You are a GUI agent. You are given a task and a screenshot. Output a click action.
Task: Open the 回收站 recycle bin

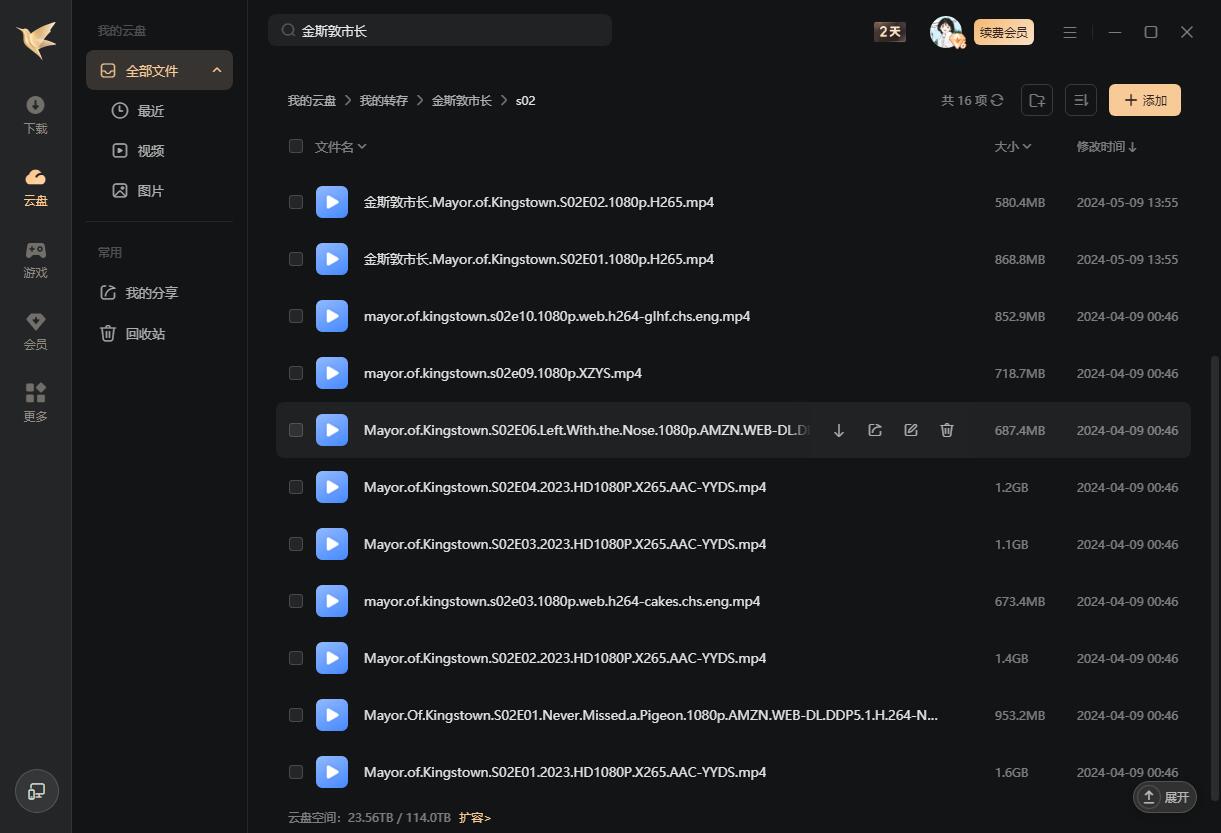tap(145, 333)
